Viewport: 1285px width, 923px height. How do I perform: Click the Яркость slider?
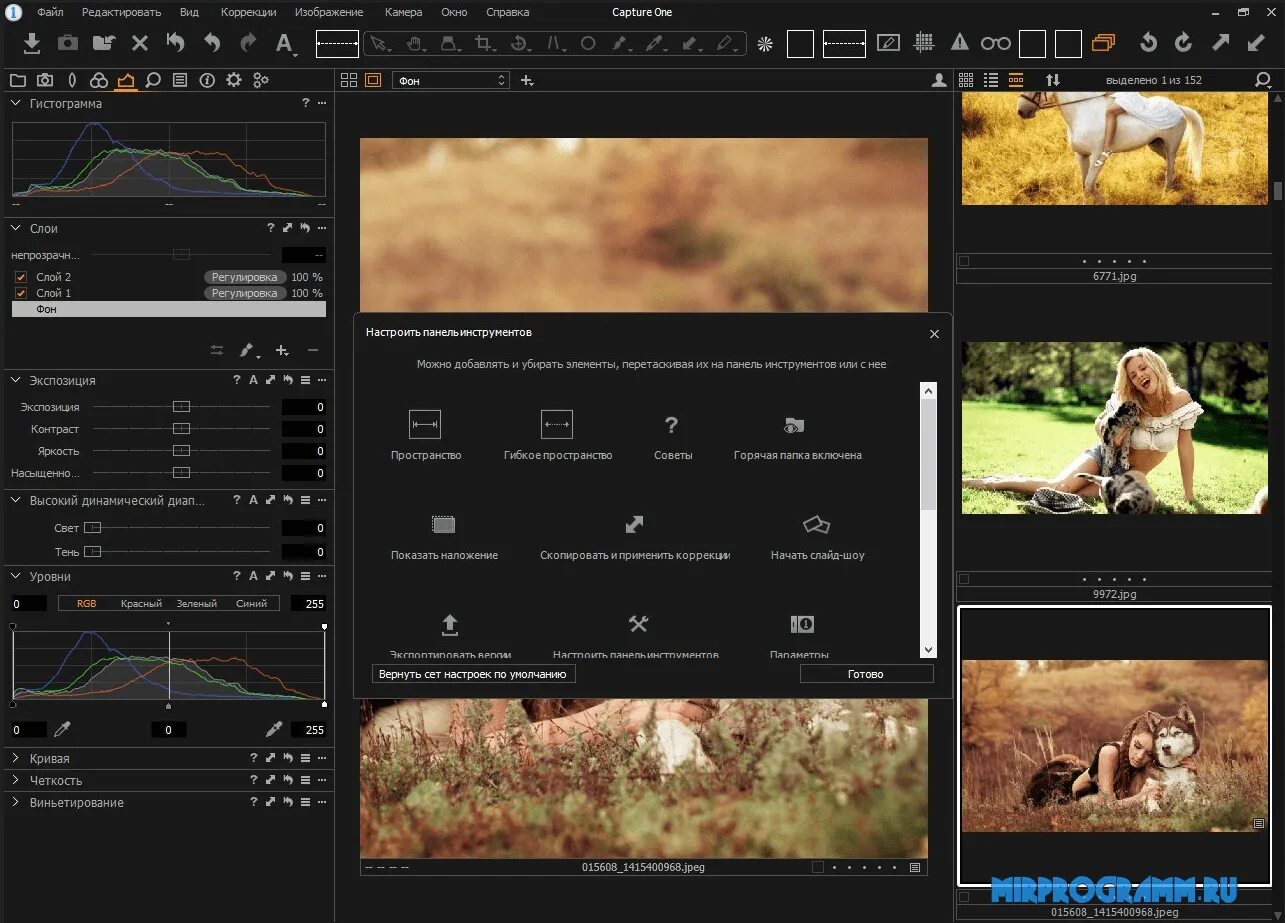pyautogui.click(x=180, y=451)
